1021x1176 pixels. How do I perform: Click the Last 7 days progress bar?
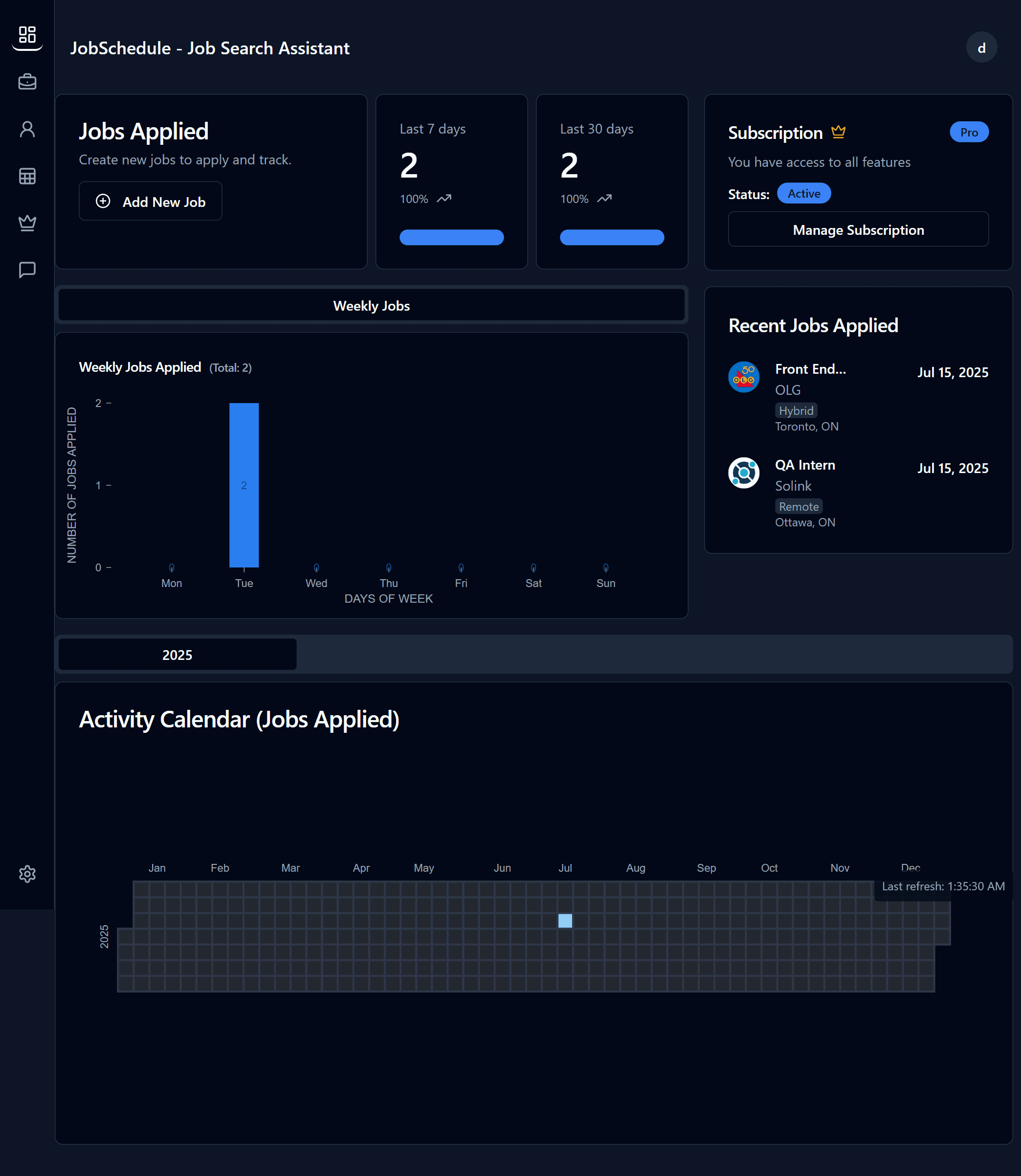pos(451,237)
